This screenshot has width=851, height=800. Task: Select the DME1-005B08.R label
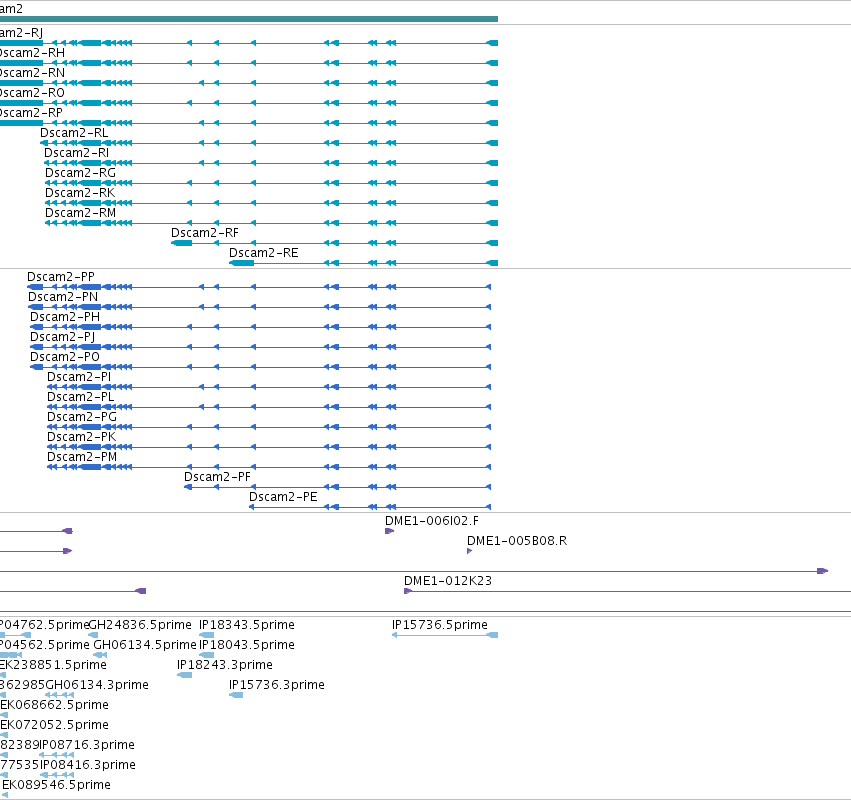click(x=517, y=542)
